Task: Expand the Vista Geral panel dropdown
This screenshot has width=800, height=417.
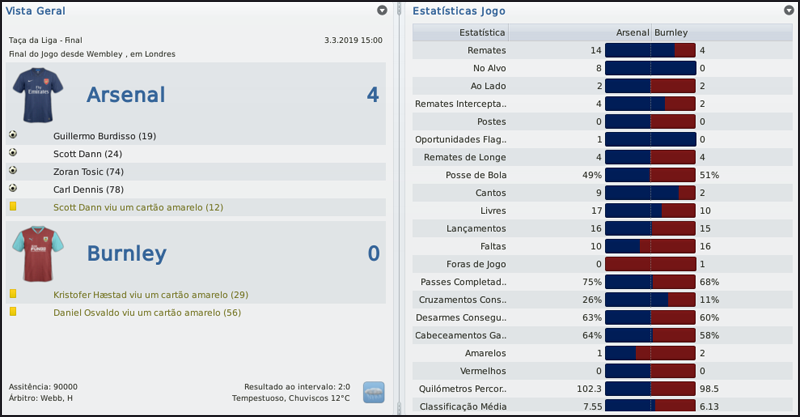Action: [x=382, y=10]
